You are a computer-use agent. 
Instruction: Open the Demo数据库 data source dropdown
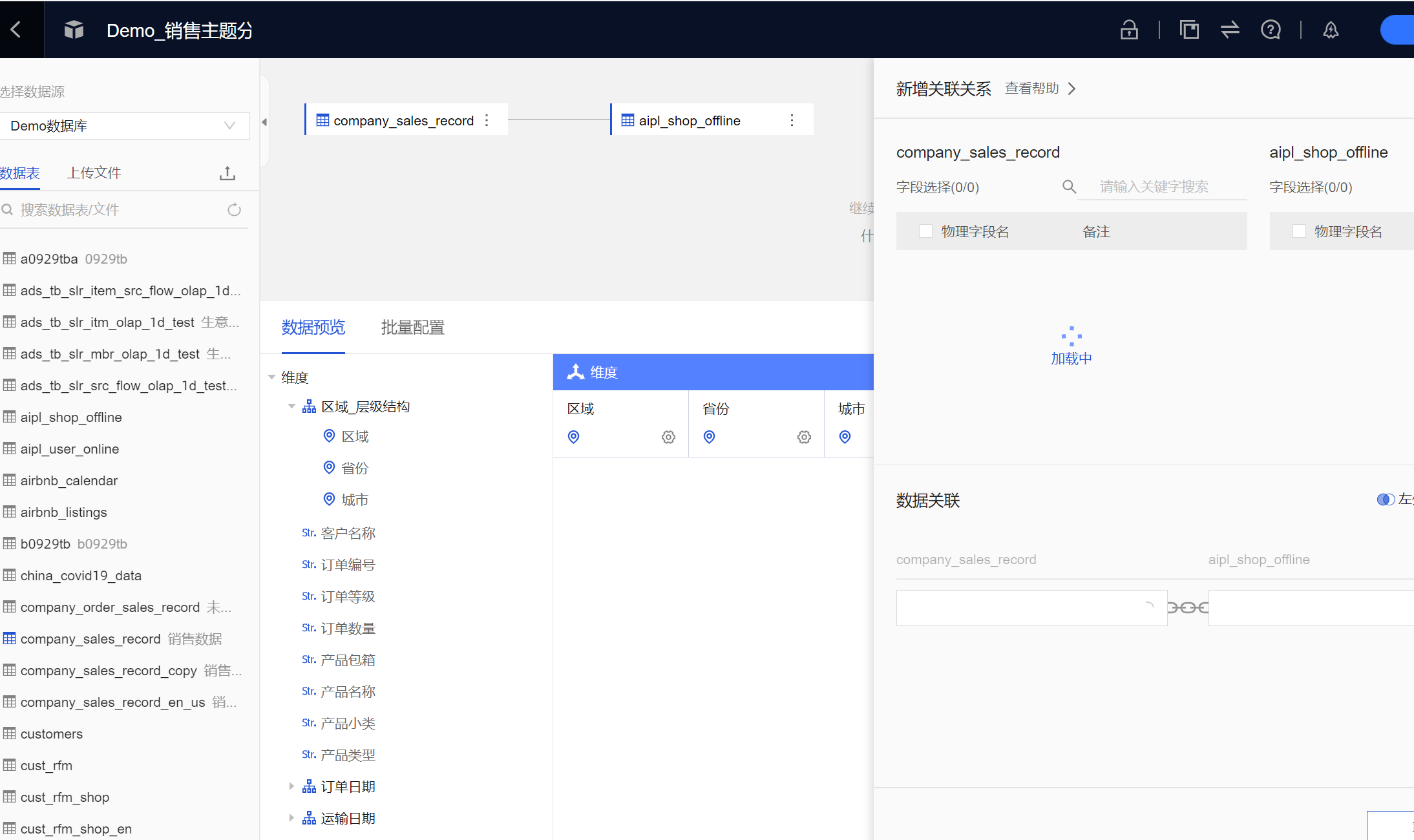point(124,126)
